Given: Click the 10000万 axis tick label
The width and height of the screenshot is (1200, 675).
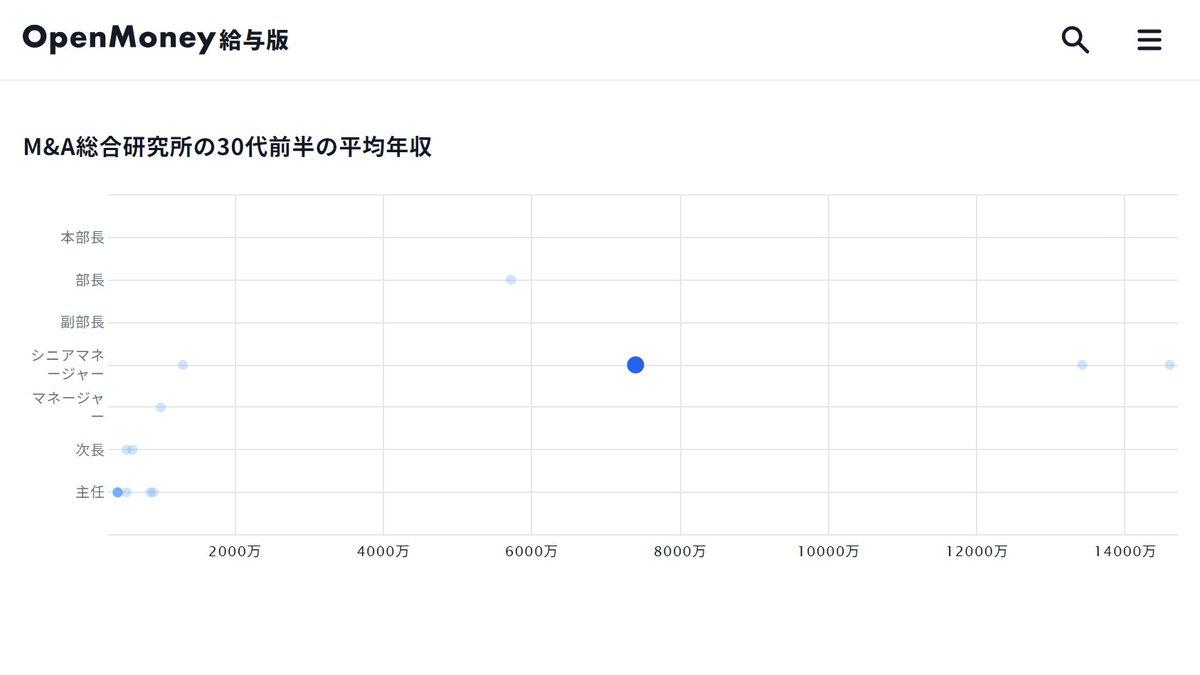Looking at the screenshot, I should (x=829, y=551).
